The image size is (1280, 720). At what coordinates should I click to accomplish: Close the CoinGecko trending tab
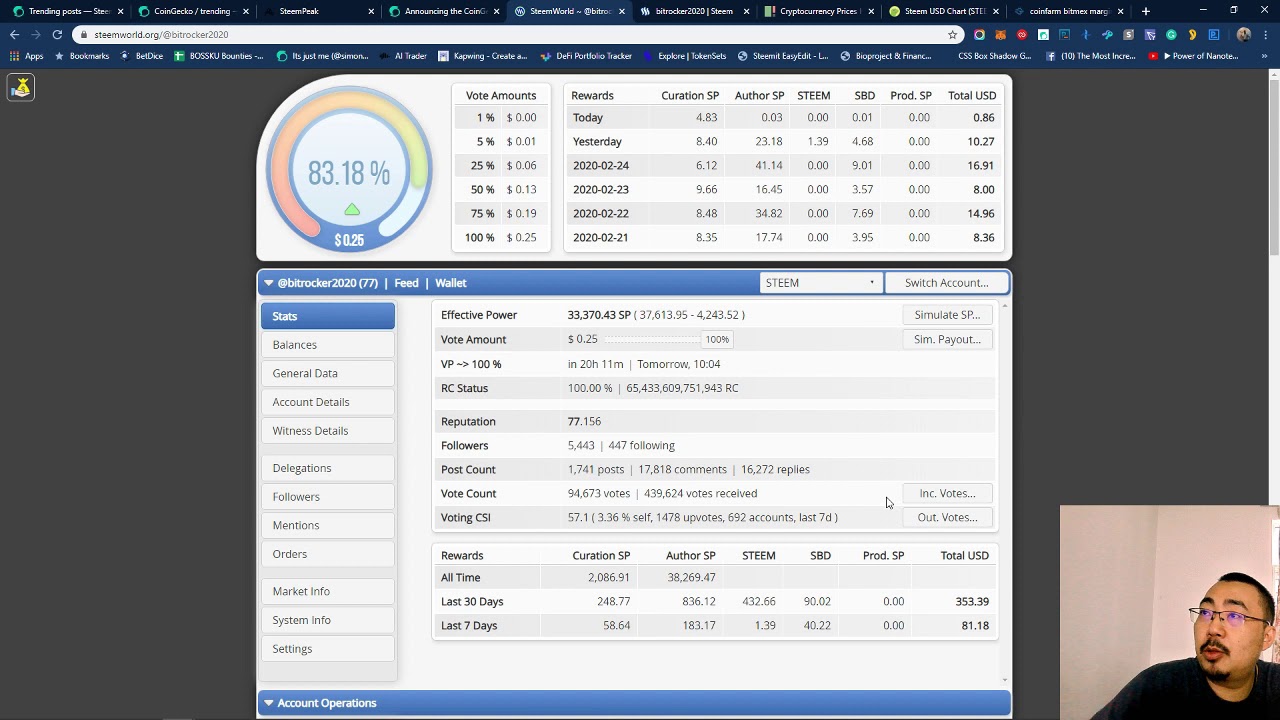[245, 11]
